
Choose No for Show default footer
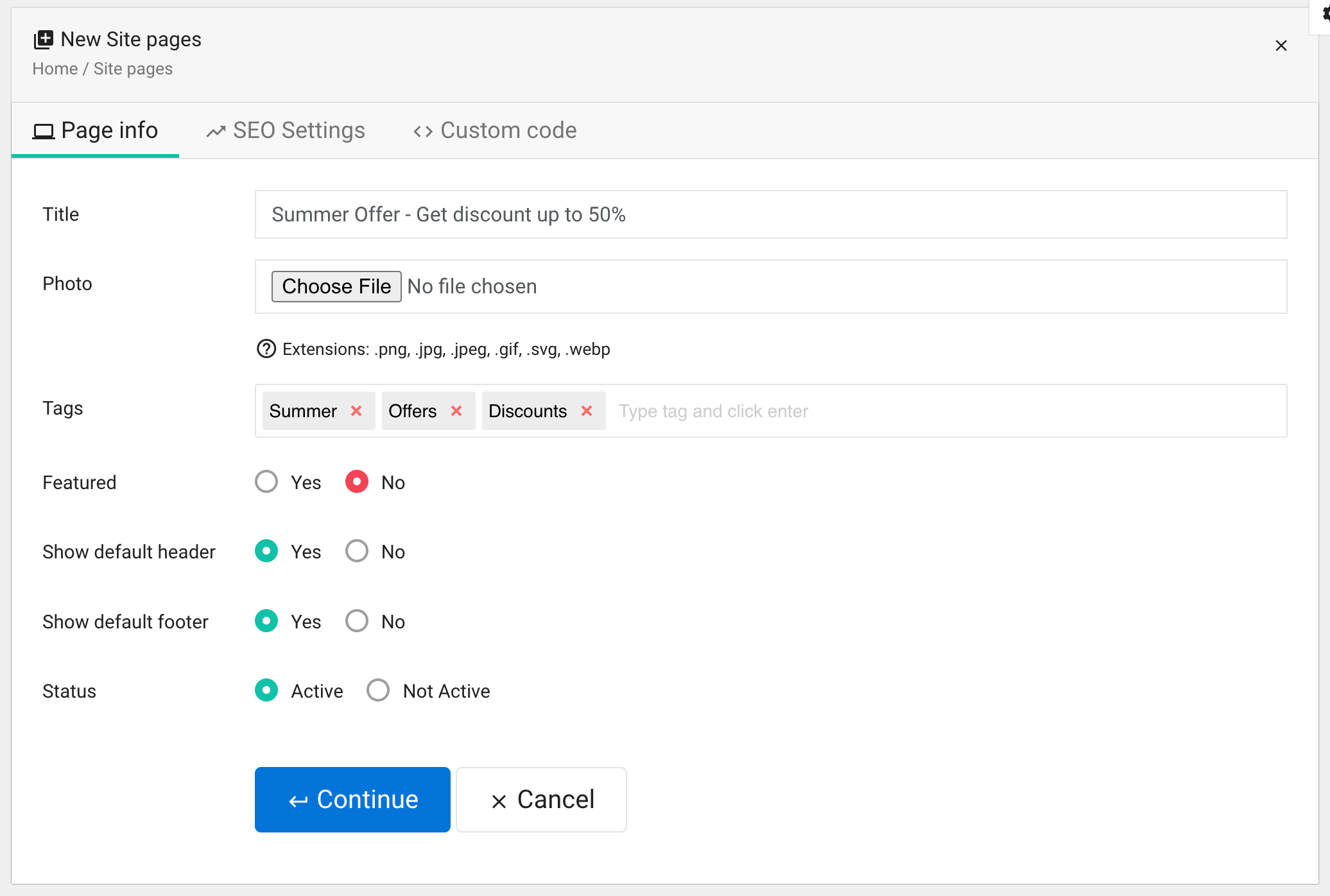coord(357,621)
